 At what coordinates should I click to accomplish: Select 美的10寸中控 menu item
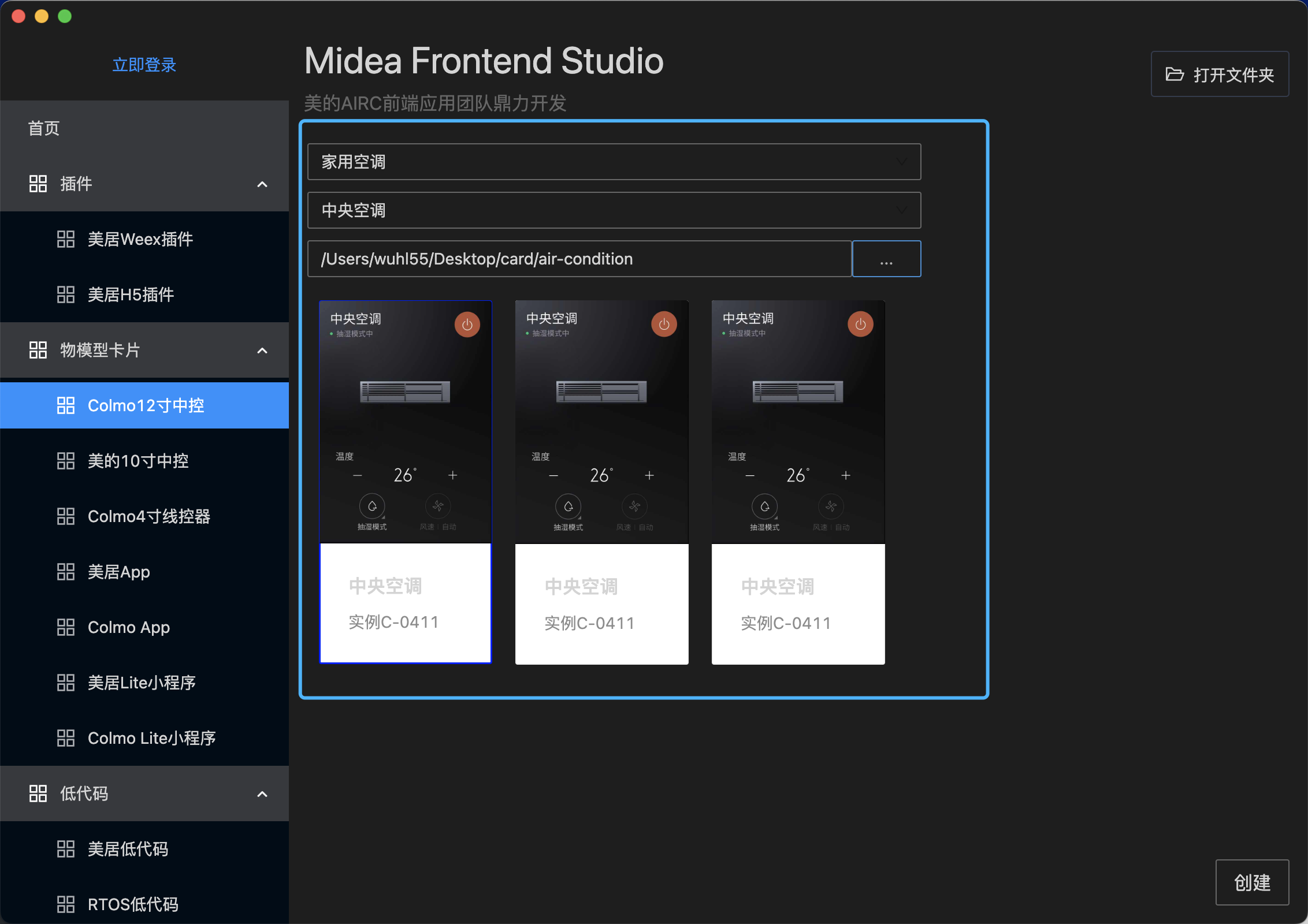point(144,461)
